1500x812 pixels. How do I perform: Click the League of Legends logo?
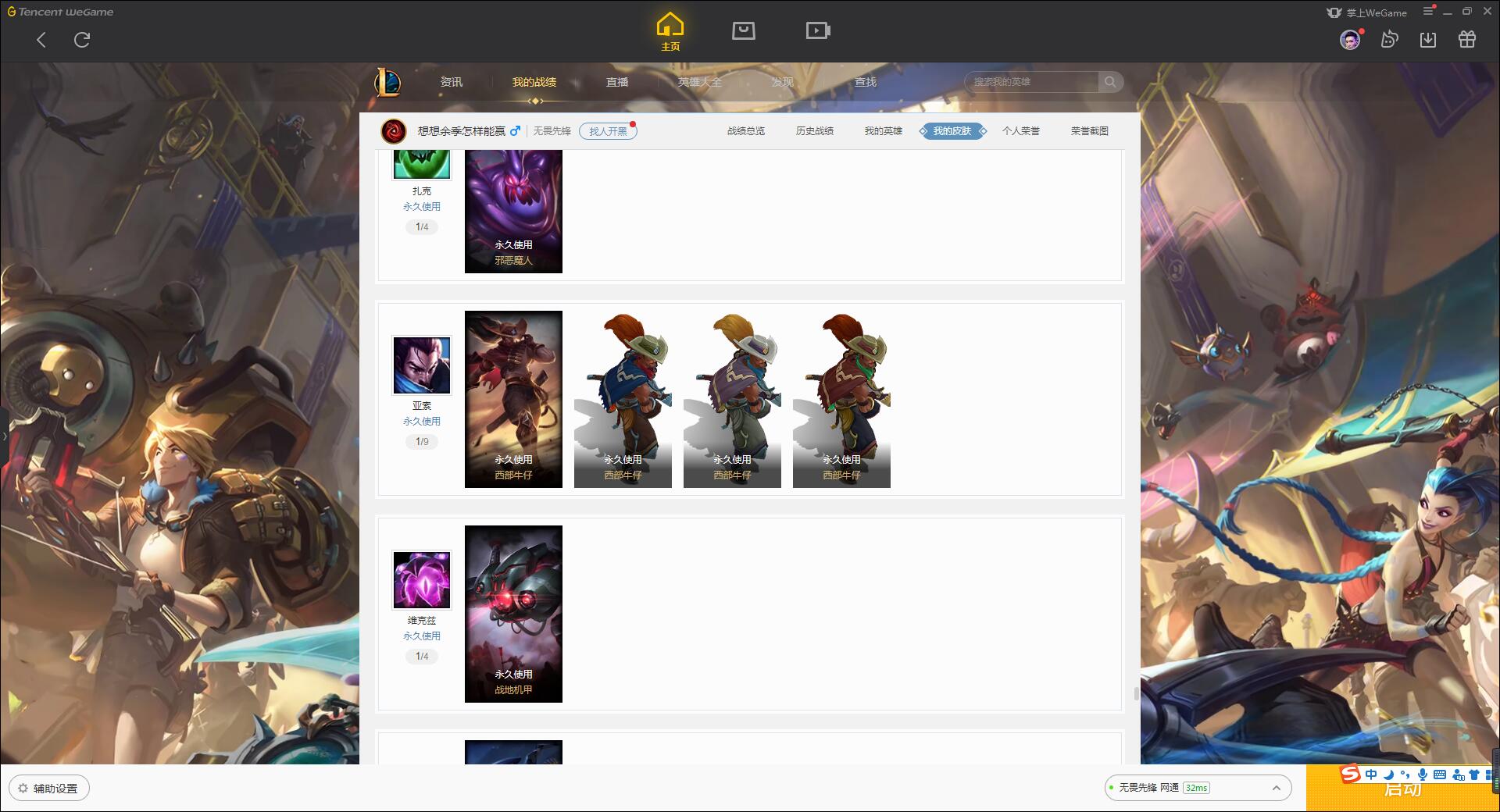tap(388, 82)
